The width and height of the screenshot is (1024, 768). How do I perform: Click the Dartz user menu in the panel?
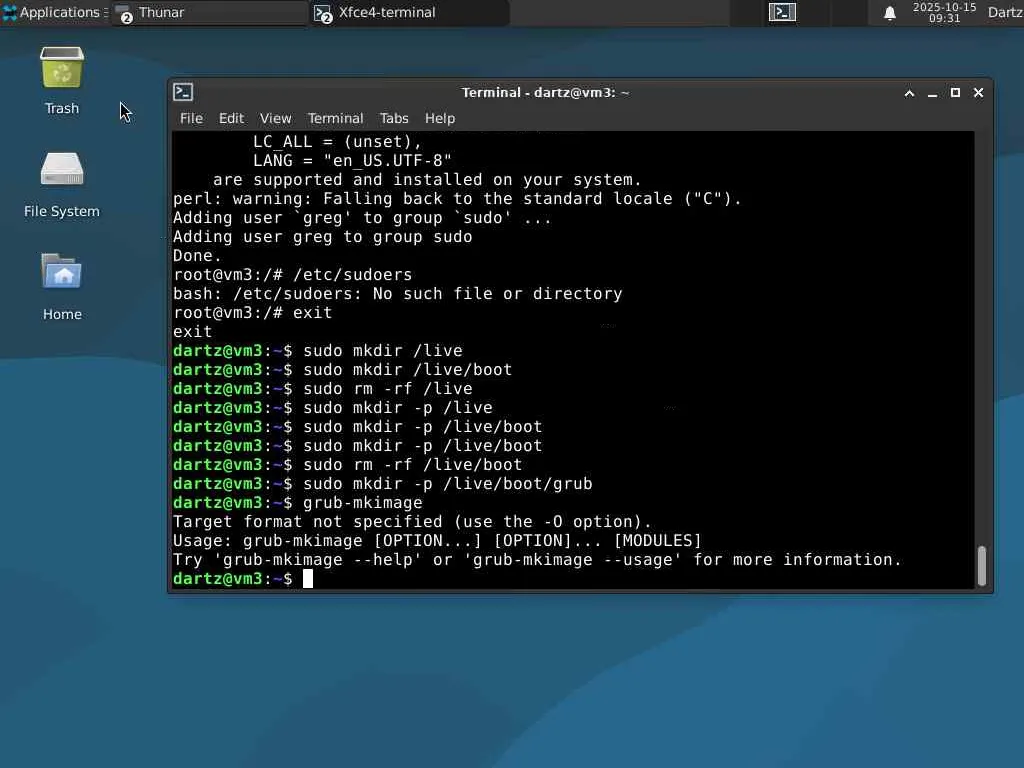1005,12
